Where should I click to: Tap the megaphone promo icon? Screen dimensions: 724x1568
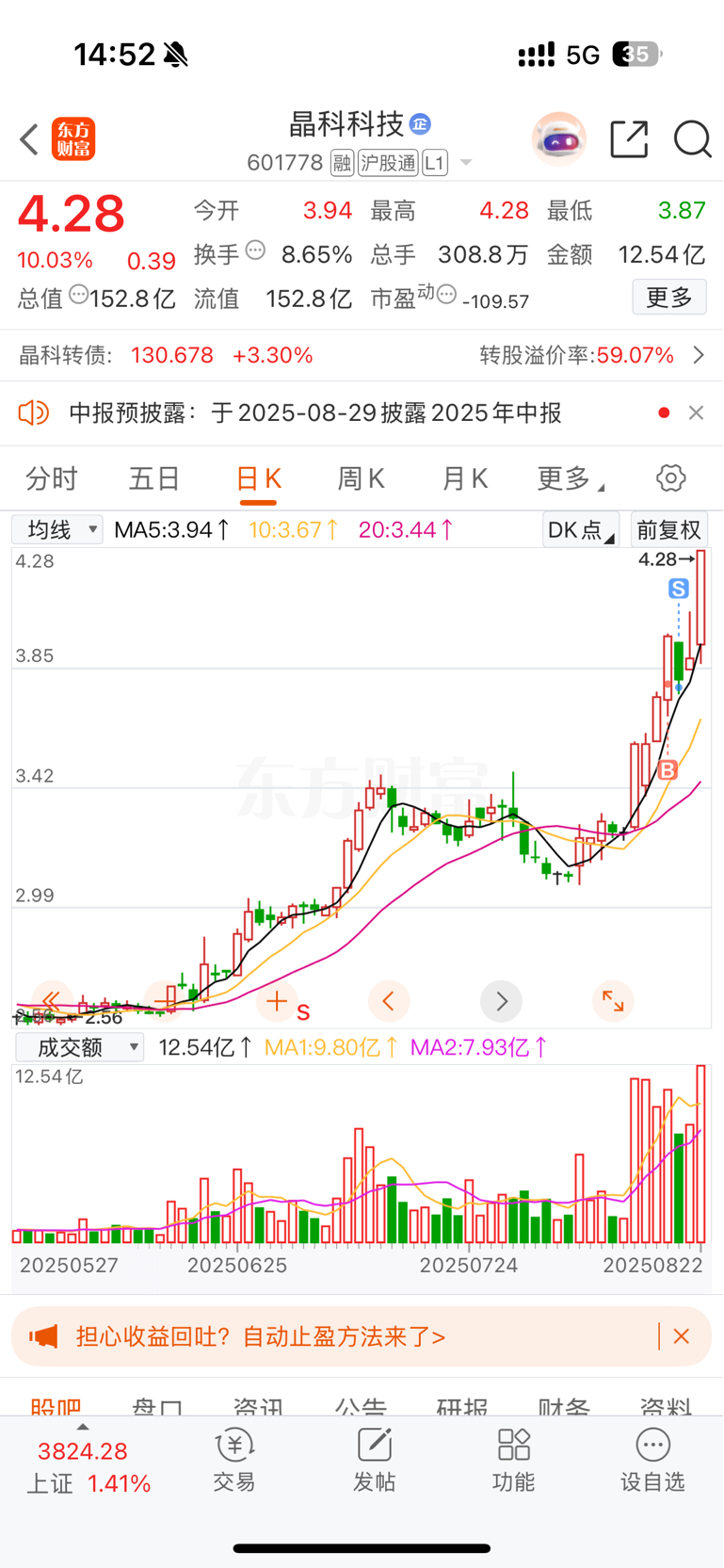coord(43,1336)
